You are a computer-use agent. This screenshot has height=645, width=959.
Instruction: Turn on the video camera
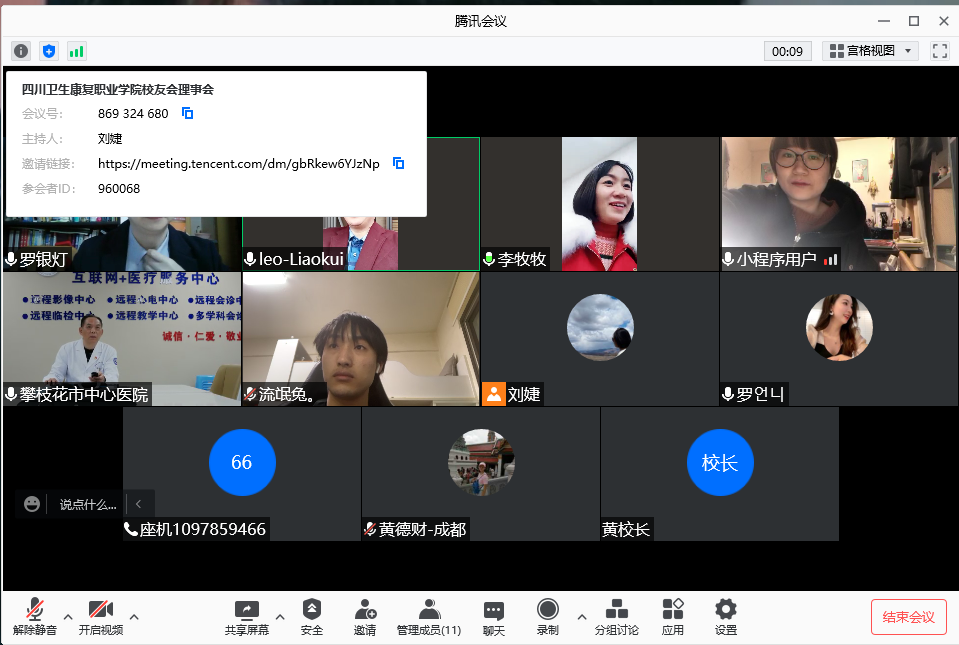(x=100, y=616)
